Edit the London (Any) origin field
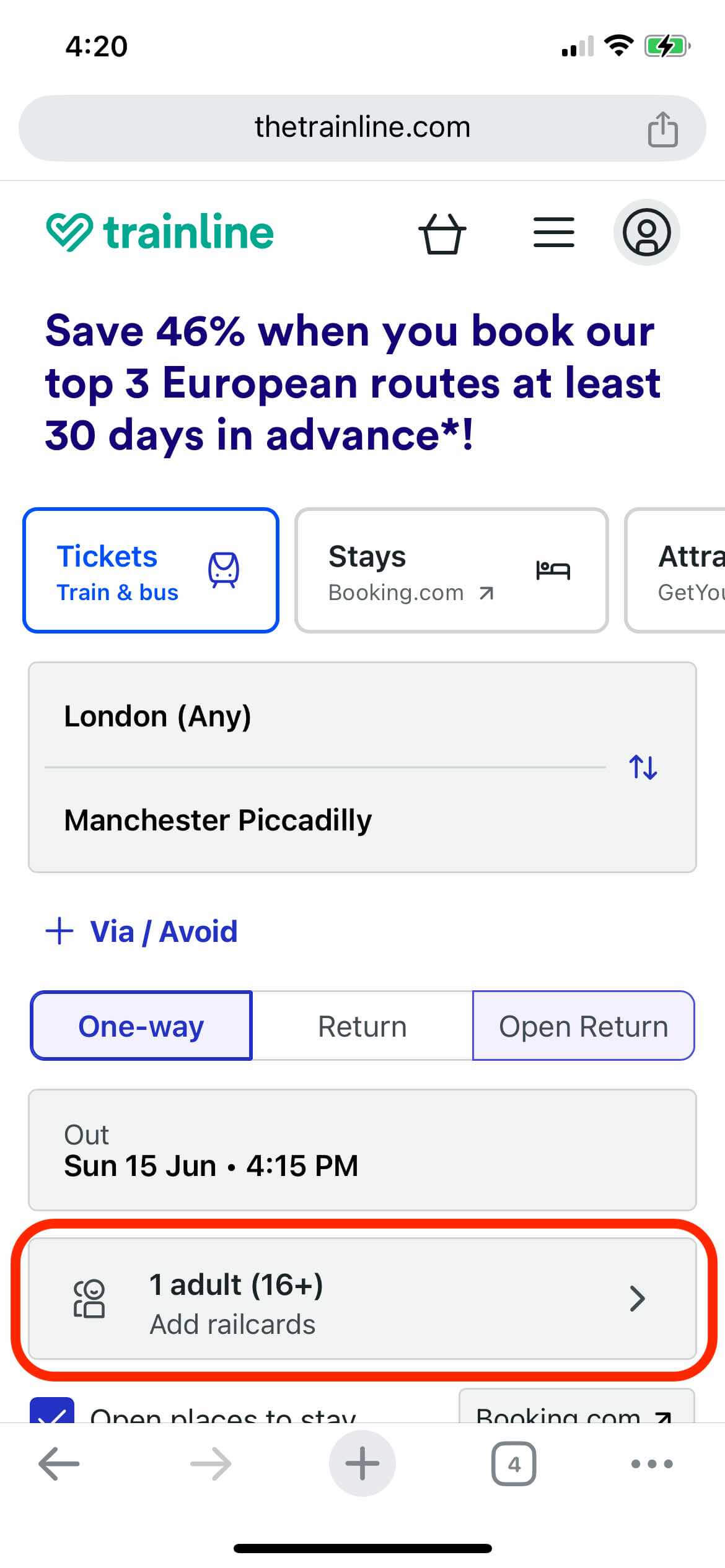Screen dimensions: 725x1568 coord(322,716)
